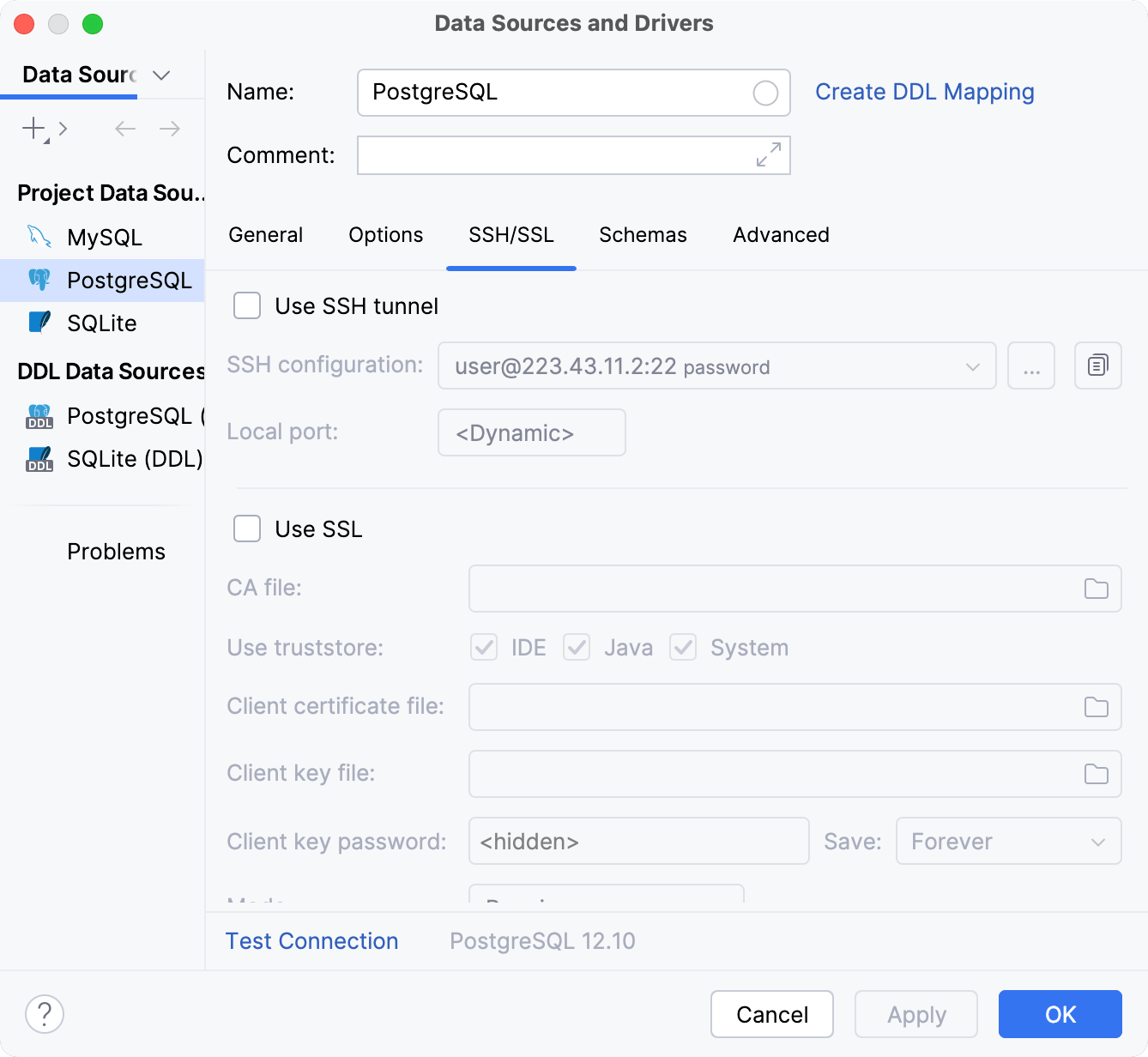
Task: Open the Save password duration dropdown
Action: coord(1008,842)
